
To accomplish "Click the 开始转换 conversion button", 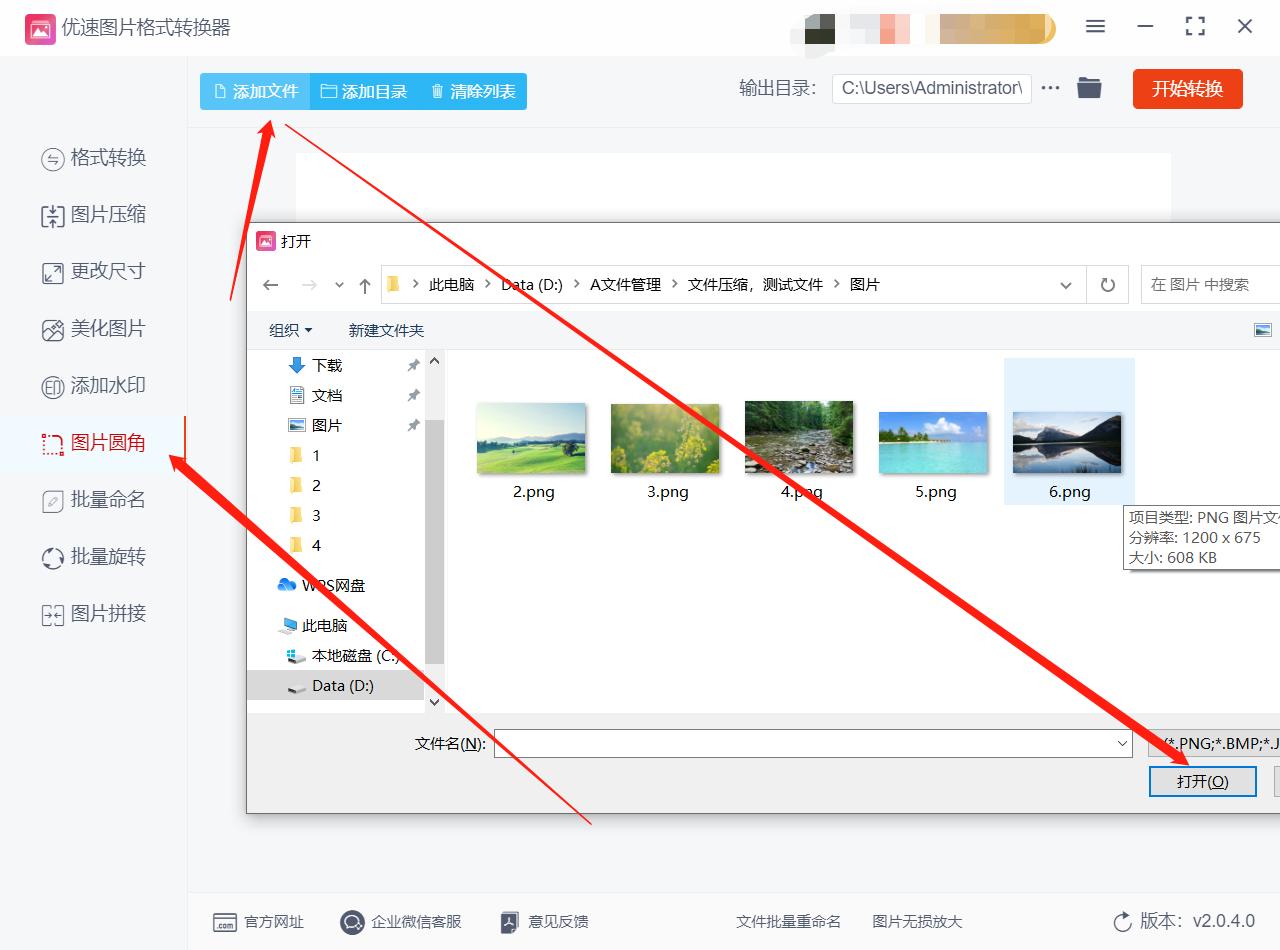I will point(1187,88).
